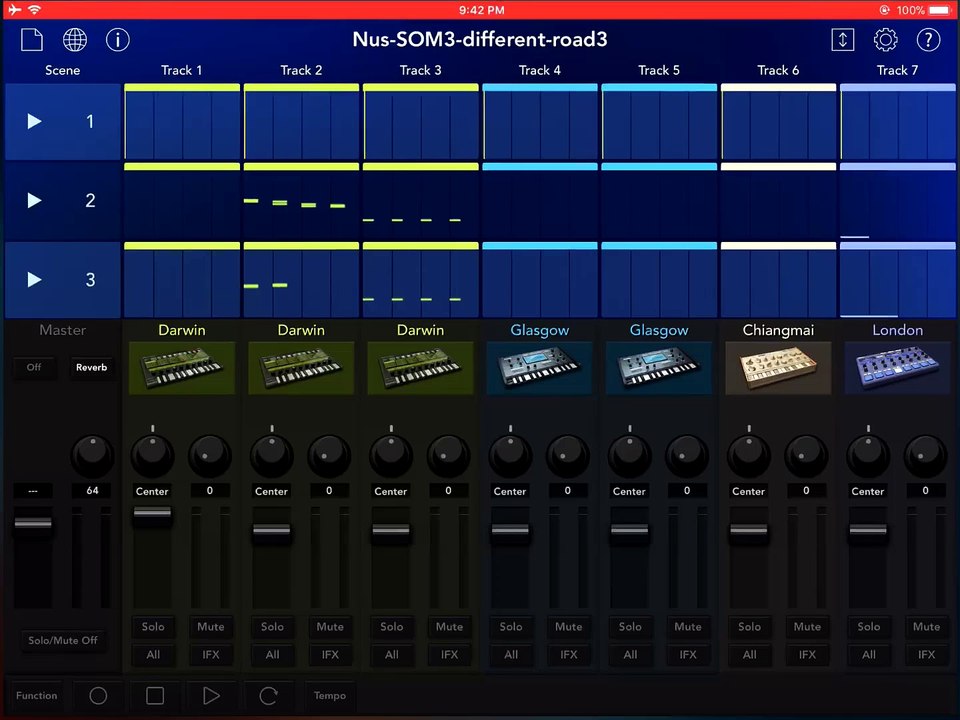The width and height of the screenshot is (960, 720).
Task: Select Track 4 header
Action: coord(539,70)
